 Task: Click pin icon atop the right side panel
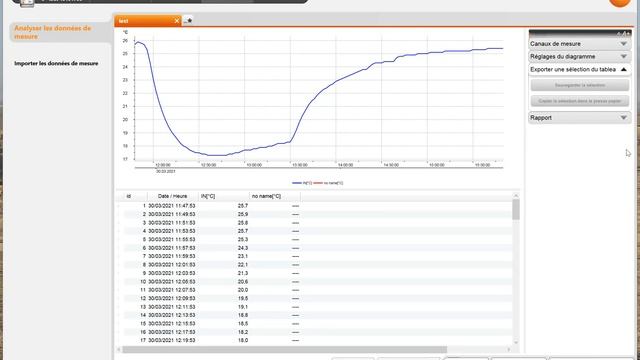click(x=623, y=33)
